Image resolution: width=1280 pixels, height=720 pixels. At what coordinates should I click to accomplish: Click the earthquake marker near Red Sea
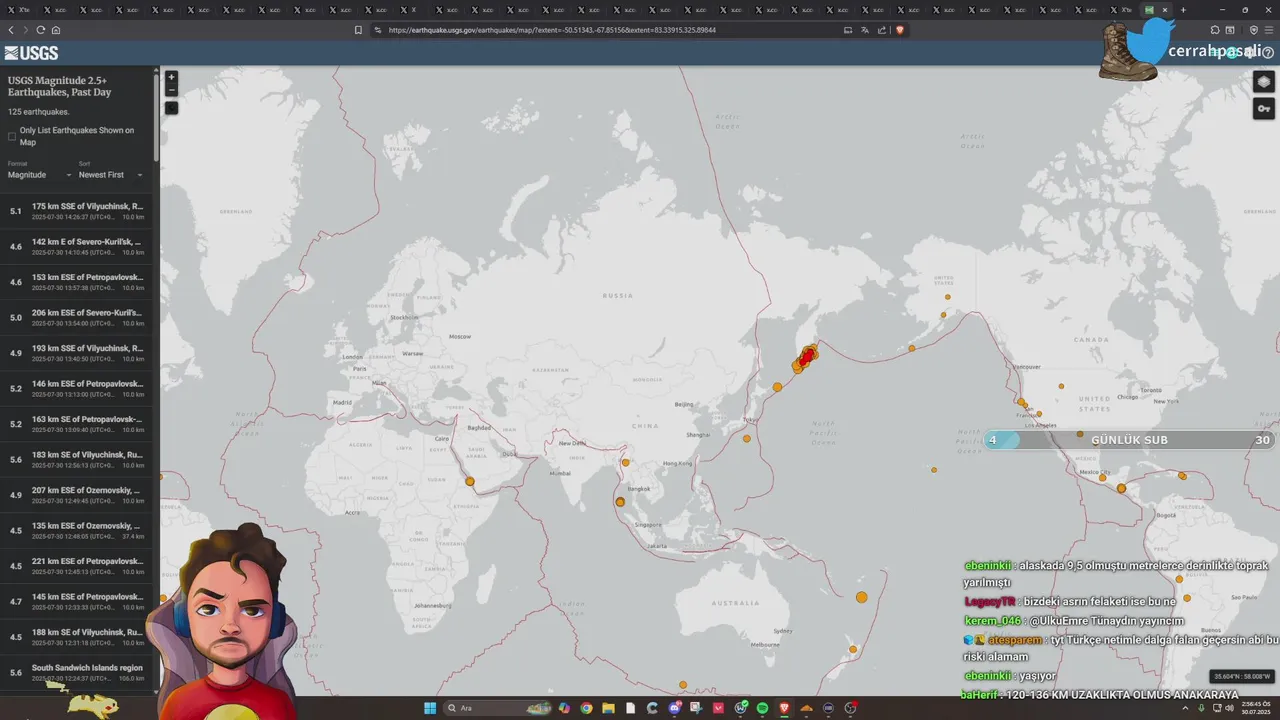470,482
